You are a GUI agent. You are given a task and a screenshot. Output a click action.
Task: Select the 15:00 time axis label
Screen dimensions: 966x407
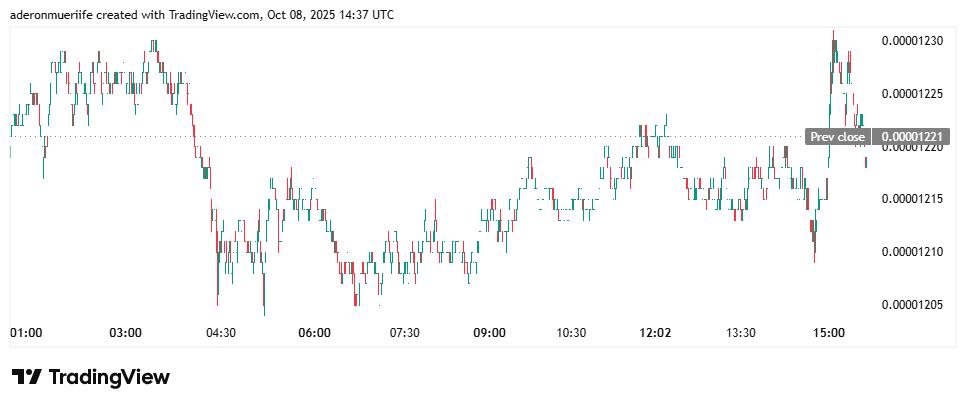[829, 333]
